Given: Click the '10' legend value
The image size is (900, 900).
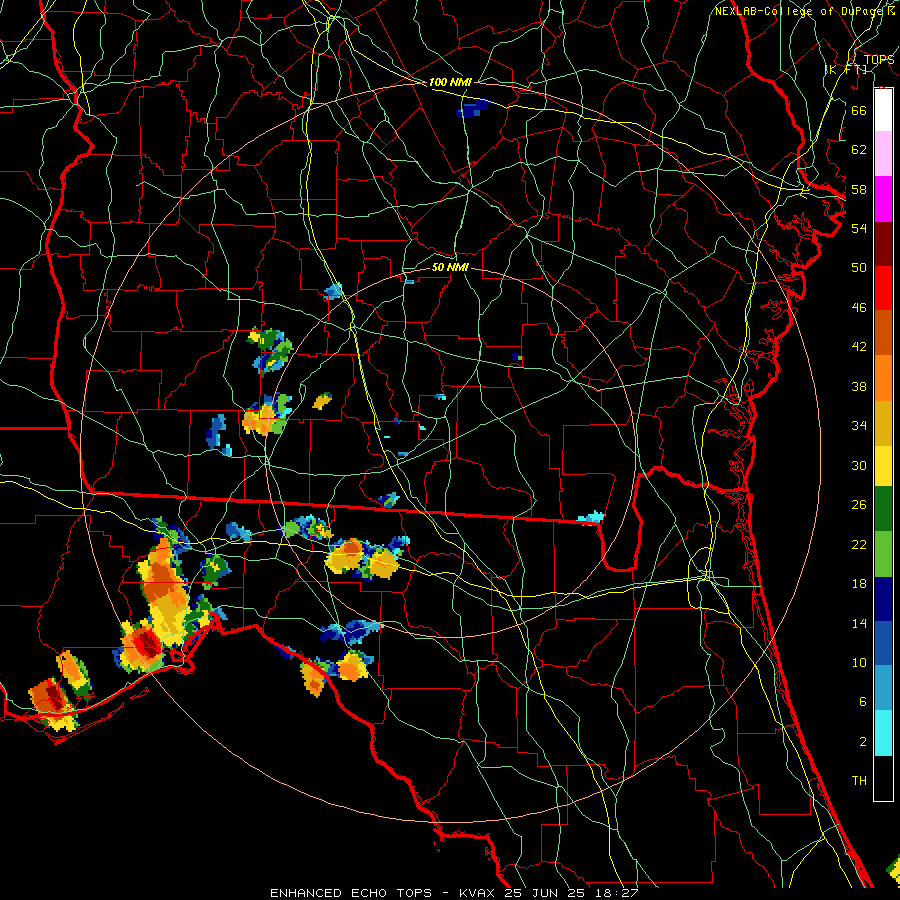Looking at the screenshot, I should pos(859,663).
